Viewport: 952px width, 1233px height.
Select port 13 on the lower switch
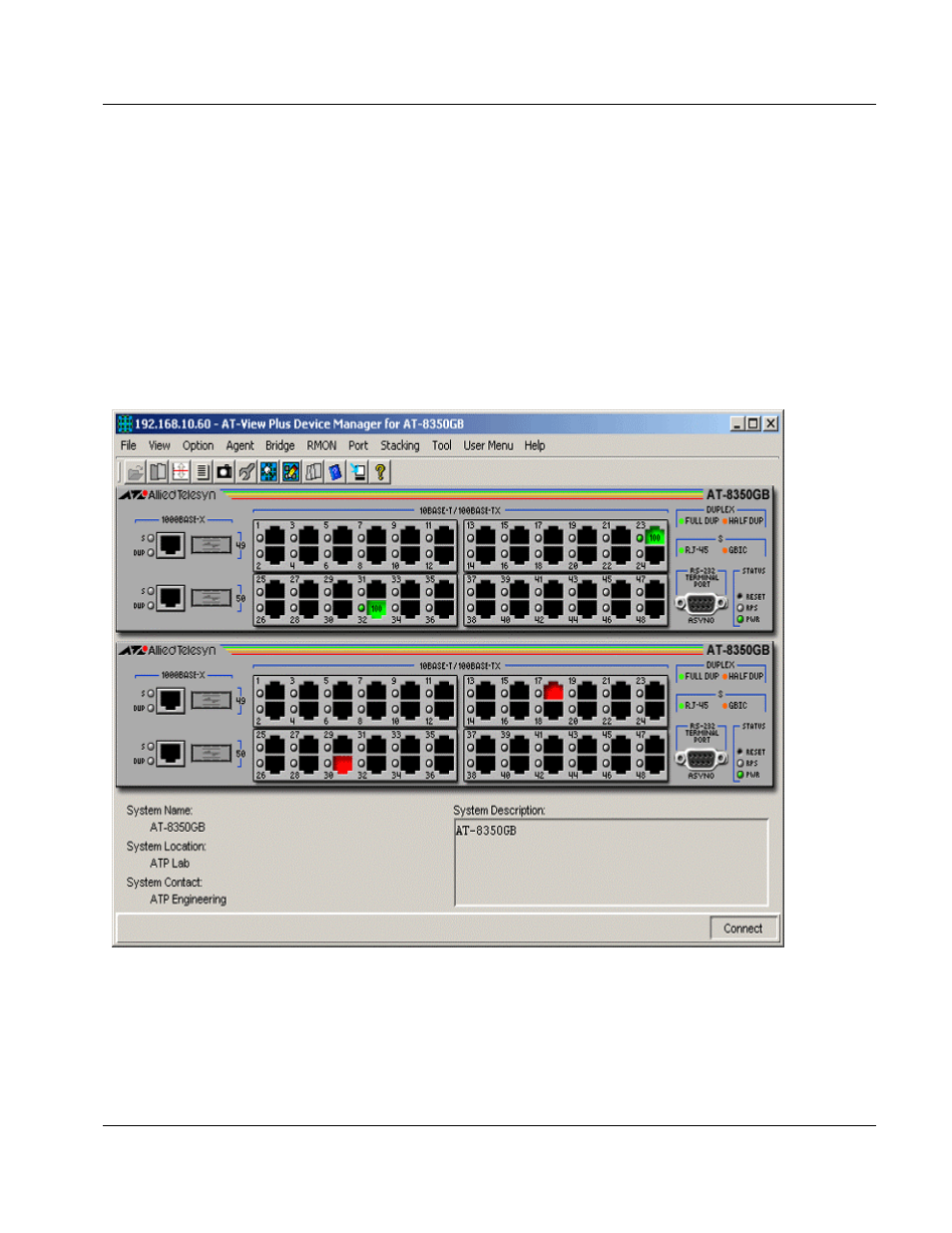point(485,692)
